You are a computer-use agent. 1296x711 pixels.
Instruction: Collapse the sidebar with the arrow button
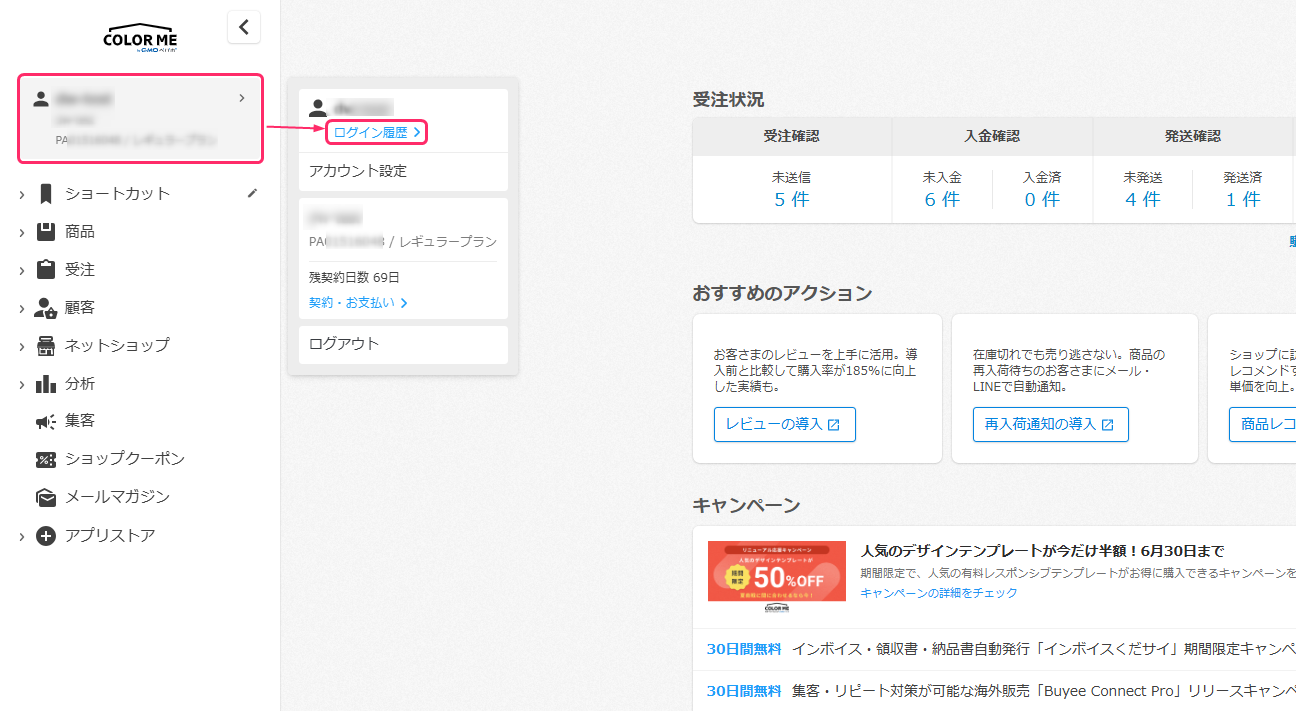(x=244, y=27)
